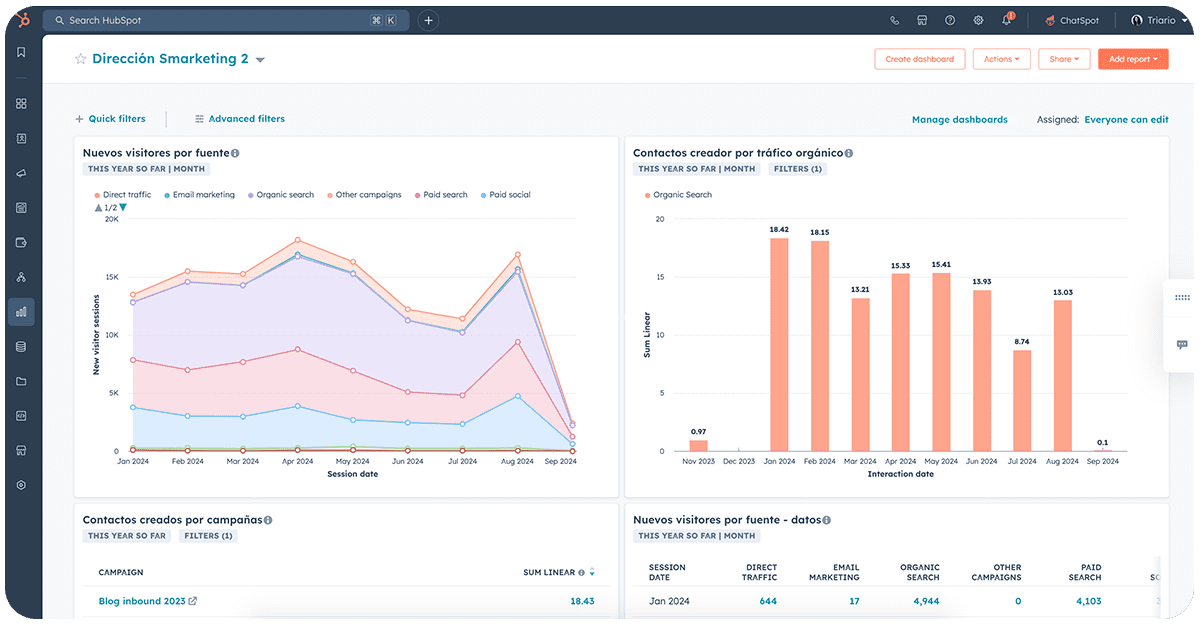Open the CRM contacts icon in the sidebar
The width and height of the screenshot is (1200, 625).
(x=21, y=138)
